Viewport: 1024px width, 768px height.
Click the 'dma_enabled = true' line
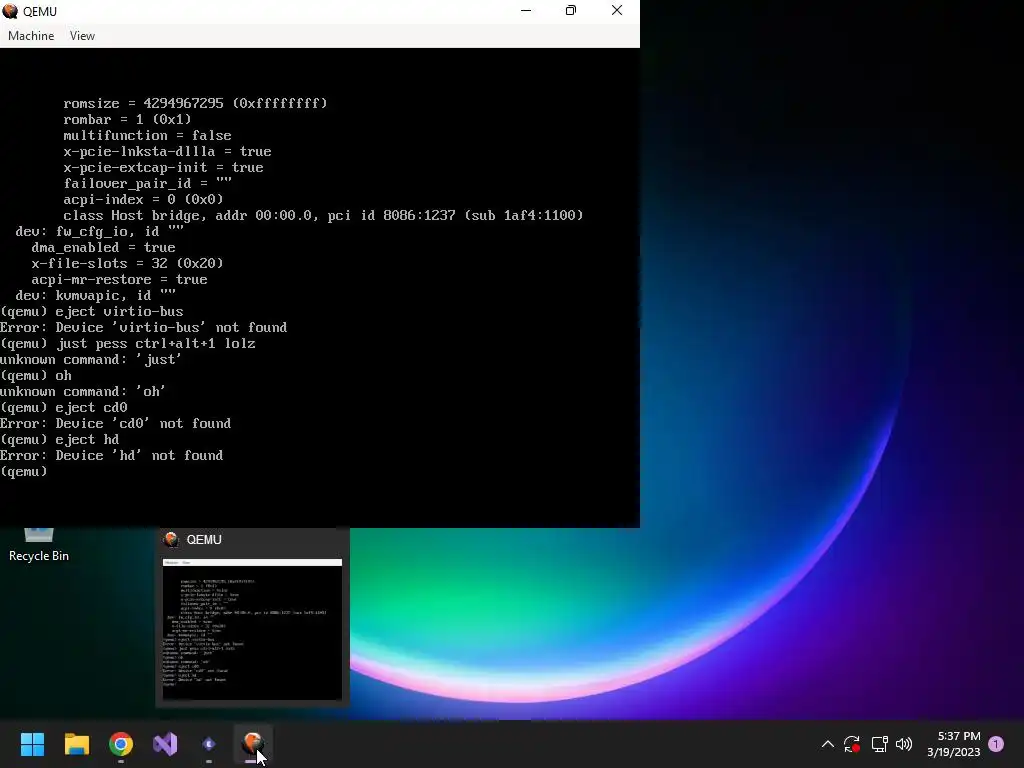[103, 248]
